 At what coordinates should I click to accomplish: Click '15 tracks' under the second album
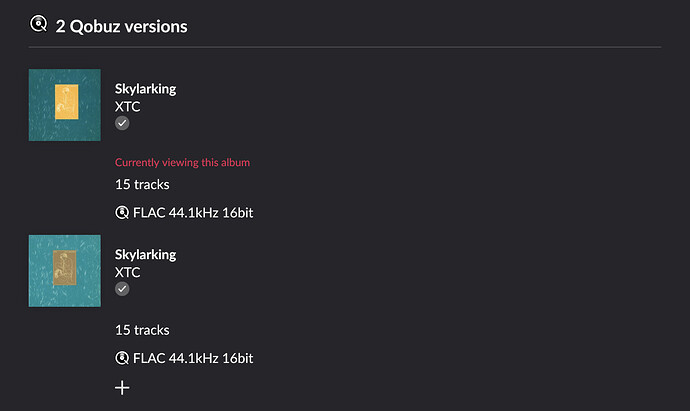click(x=142, y=330)
